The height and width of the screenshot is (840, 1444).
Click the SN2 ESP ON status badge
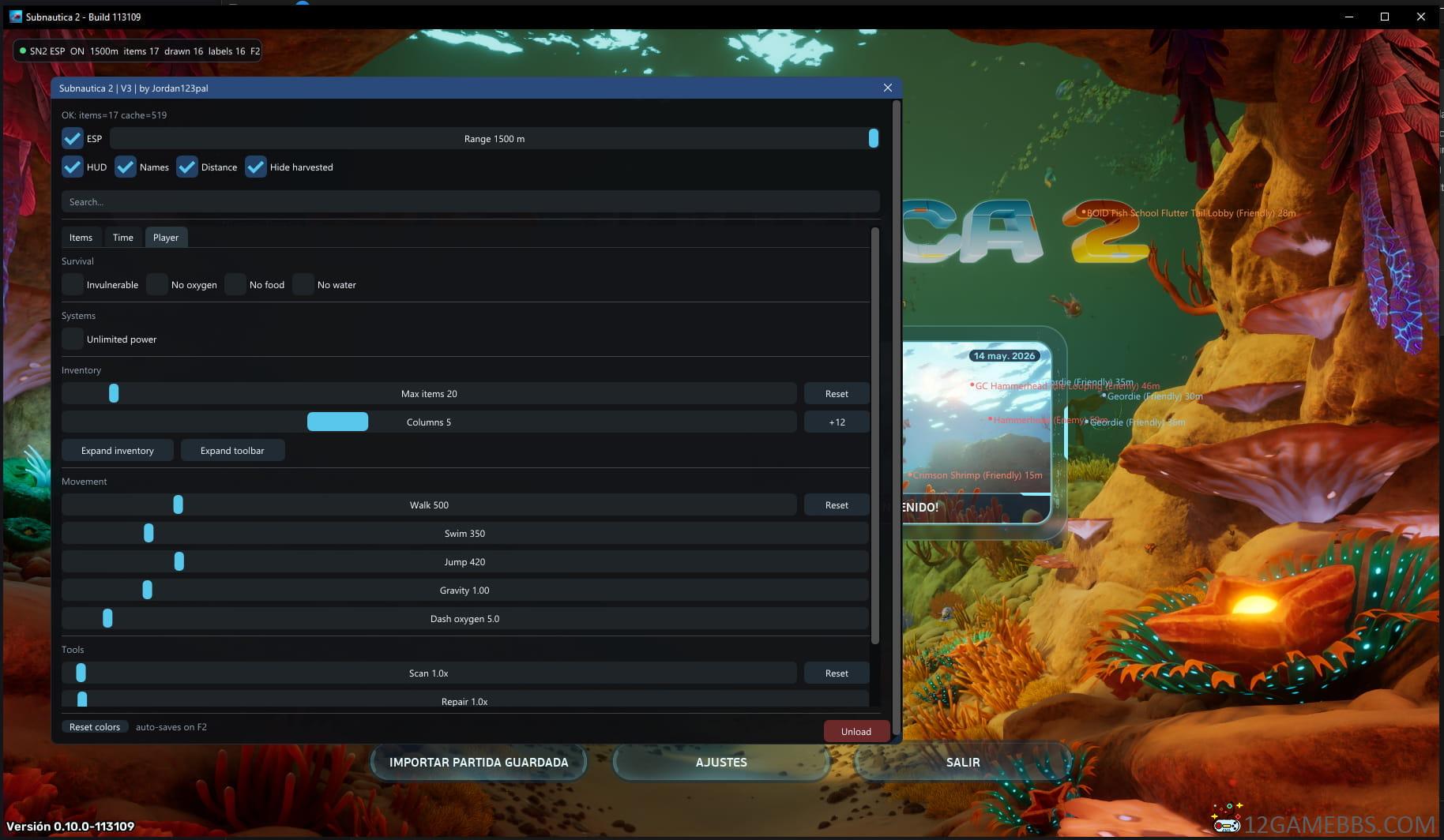[137, 51]
